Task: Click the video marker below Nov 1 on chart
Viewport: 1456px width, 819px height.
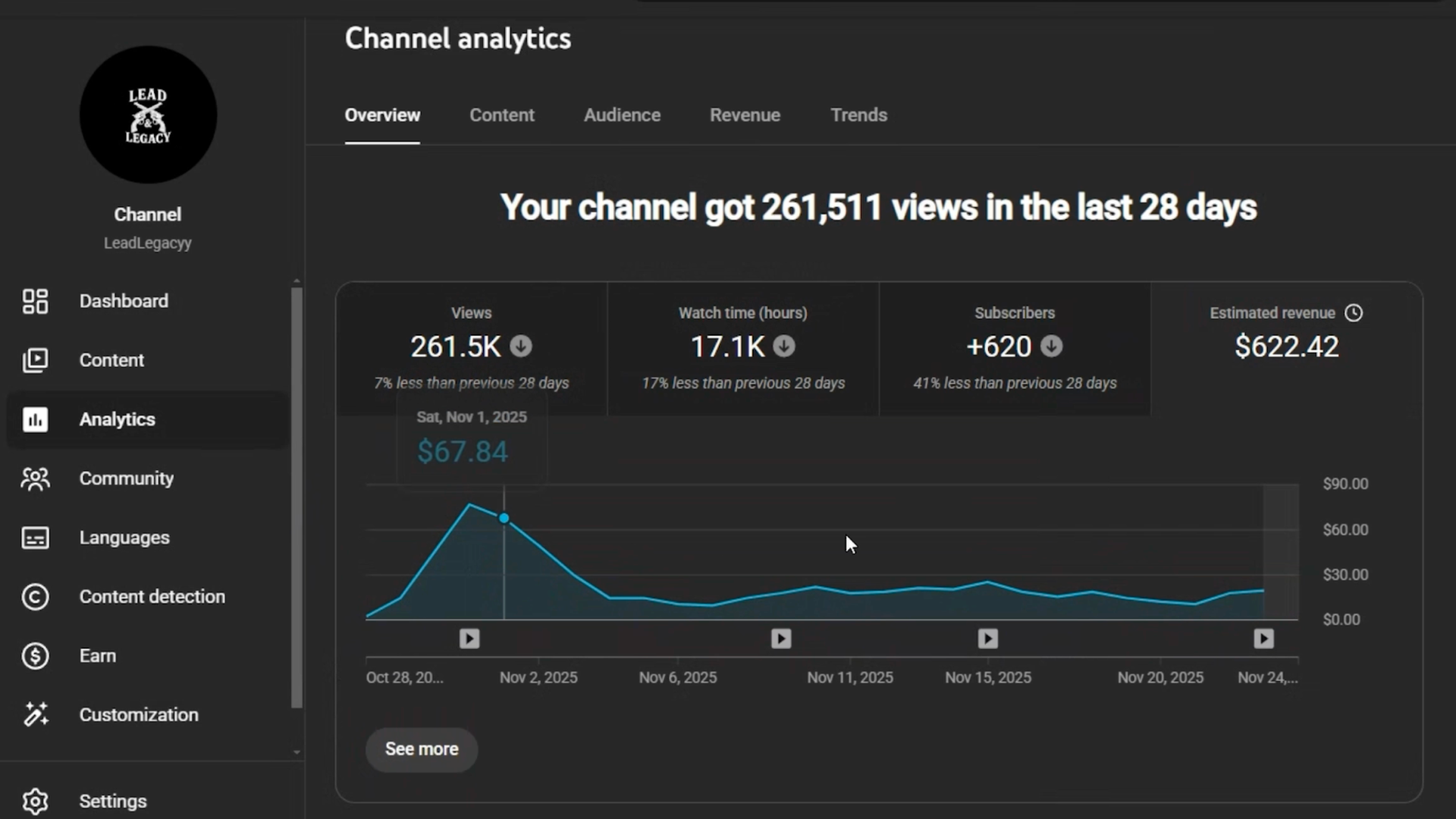Action: tap(469, 639)
